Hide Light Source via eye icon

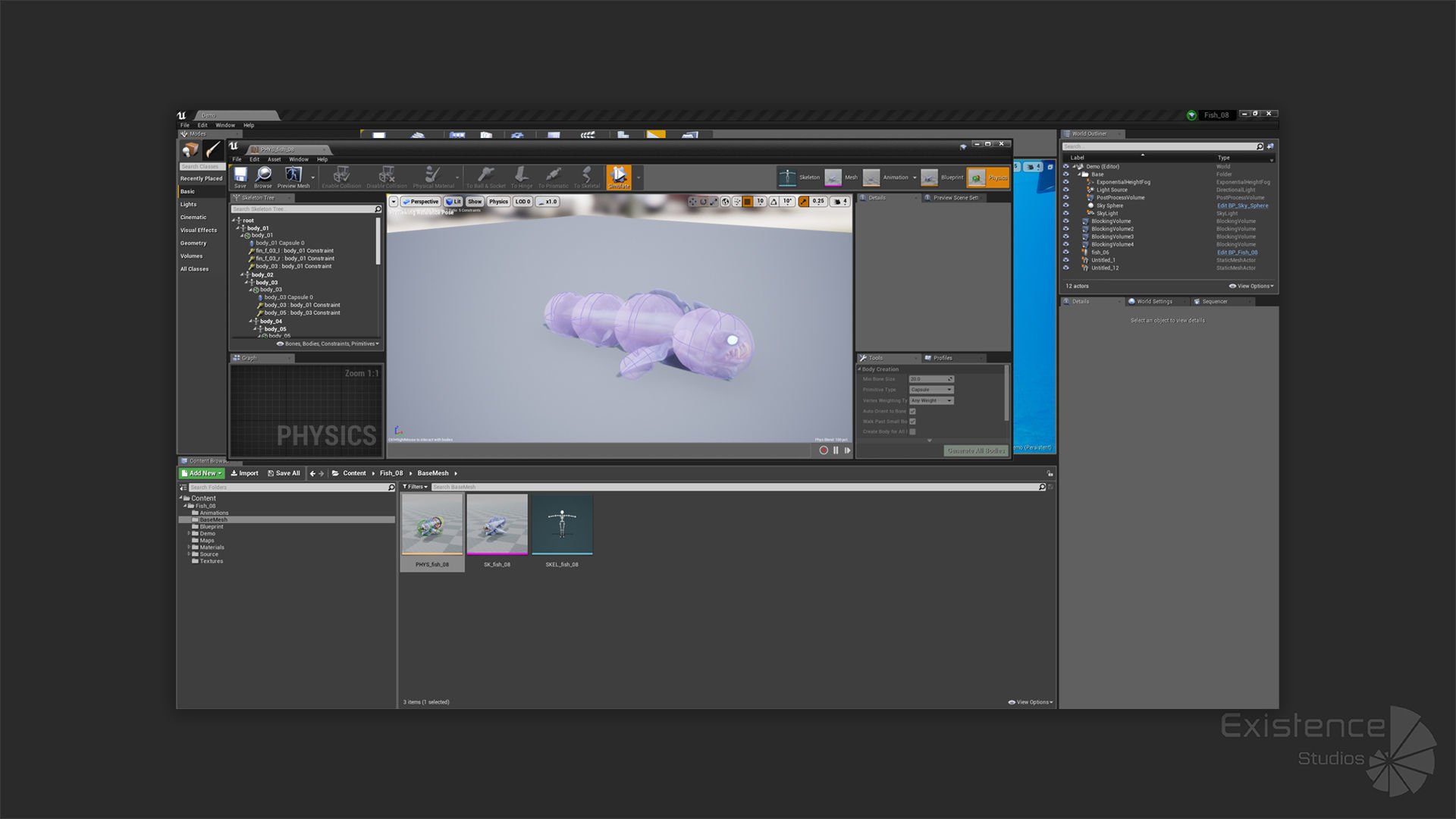tap(1065, 190)
